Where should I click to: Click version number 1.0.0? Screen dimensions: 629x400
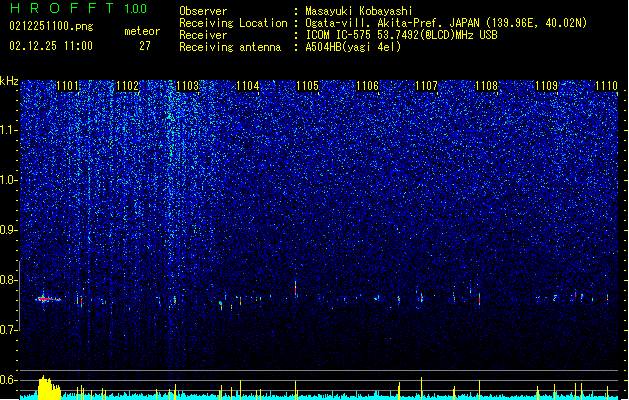136,9
